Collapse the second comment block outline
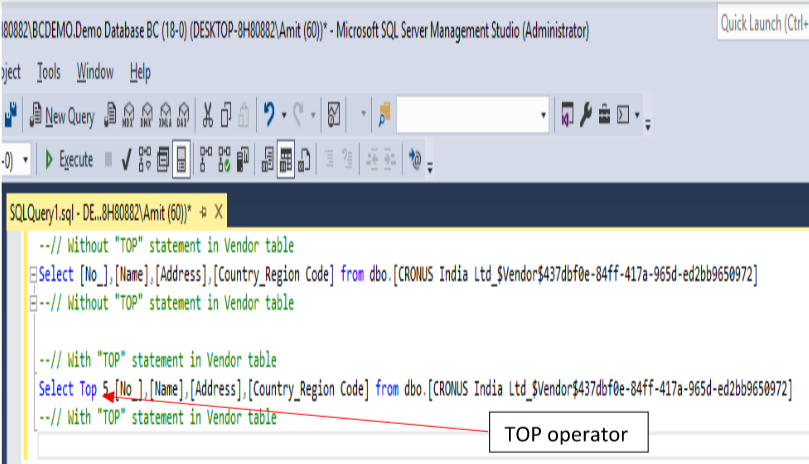 click(33, 304)
